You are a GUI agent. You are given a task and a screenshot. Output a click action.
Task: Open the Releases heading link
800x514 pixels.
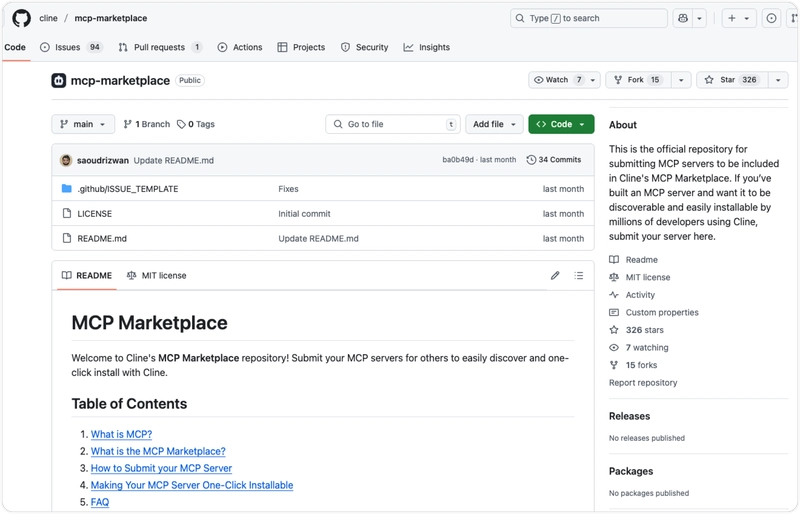pyautogui.click(x=630, y=416)
